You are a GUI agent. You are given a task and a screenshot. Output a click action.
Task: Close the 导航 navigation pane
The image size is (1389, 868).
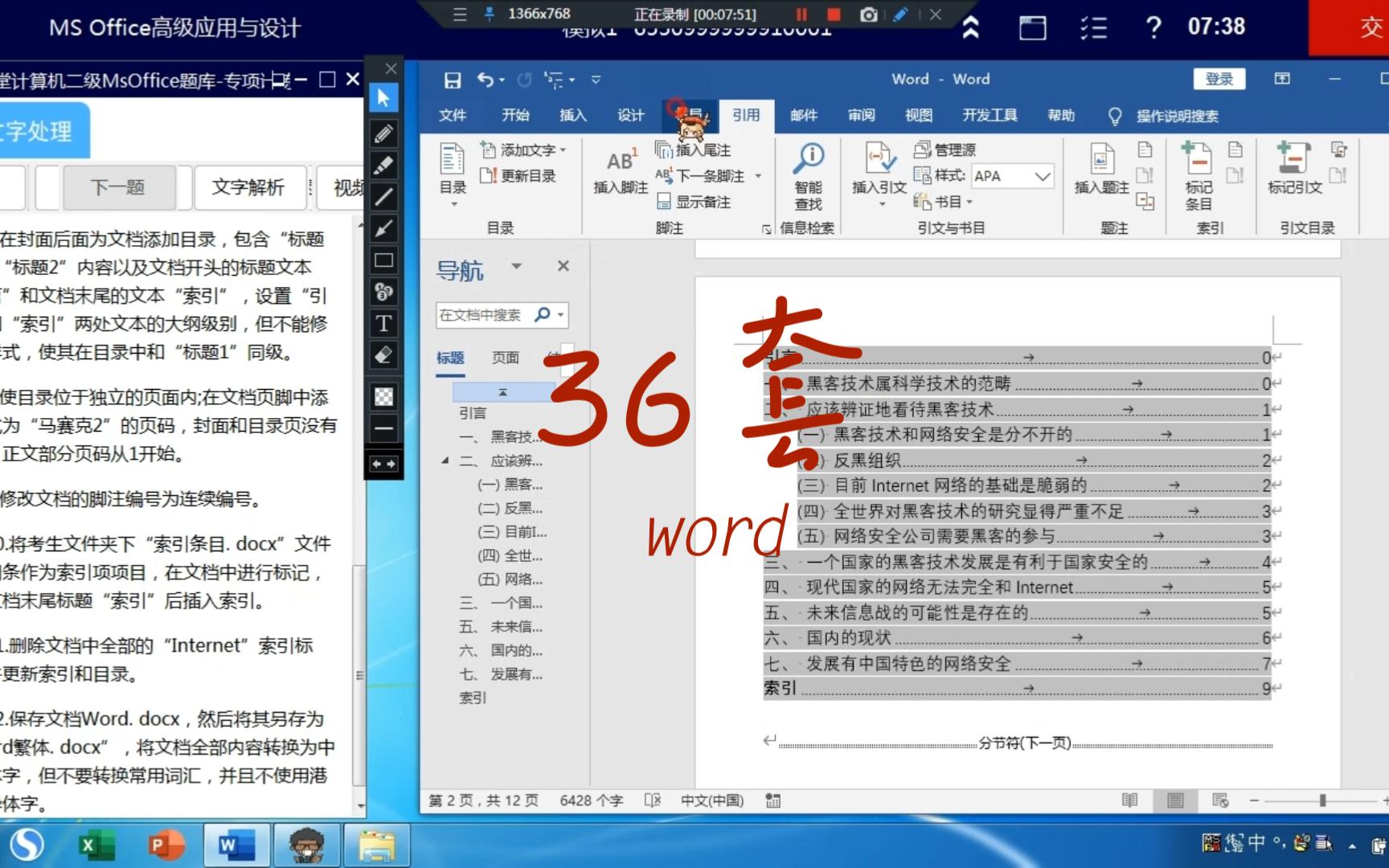pyautogui.click(x=563, y=266)
